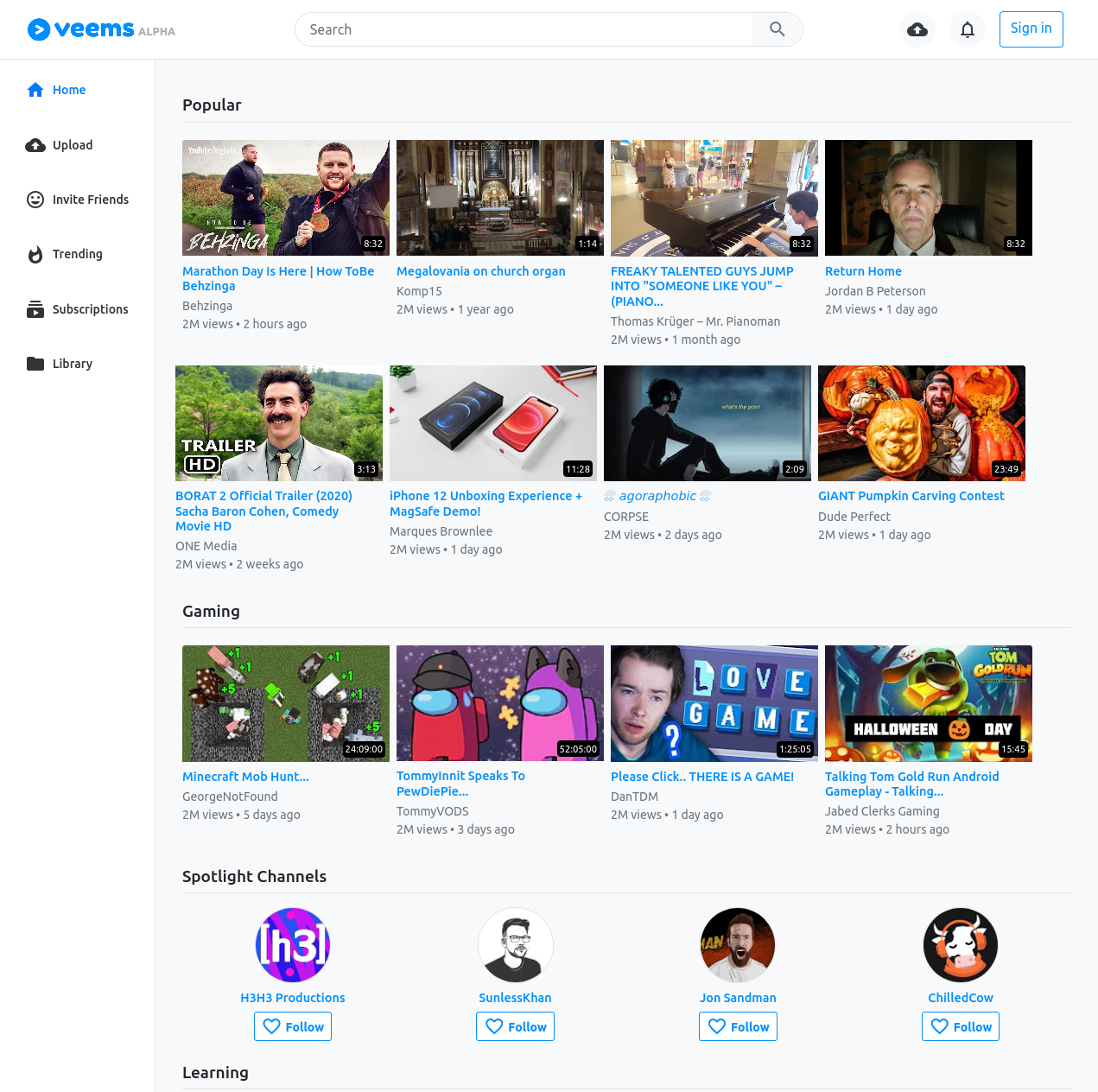Click 'TommyInnit Speaks To PewDiePie...' title link

tap(460, 784)
